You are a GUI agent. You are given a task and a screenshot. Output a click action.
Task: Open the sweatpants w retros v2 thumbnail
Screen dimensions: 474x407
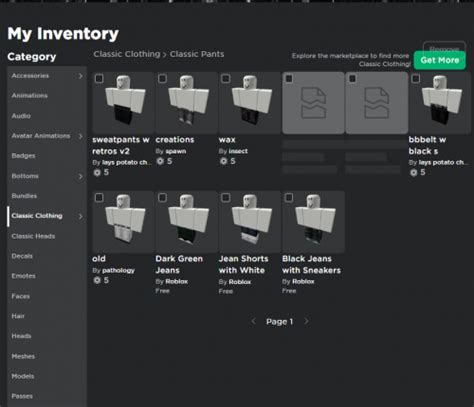tap(123, 103)
